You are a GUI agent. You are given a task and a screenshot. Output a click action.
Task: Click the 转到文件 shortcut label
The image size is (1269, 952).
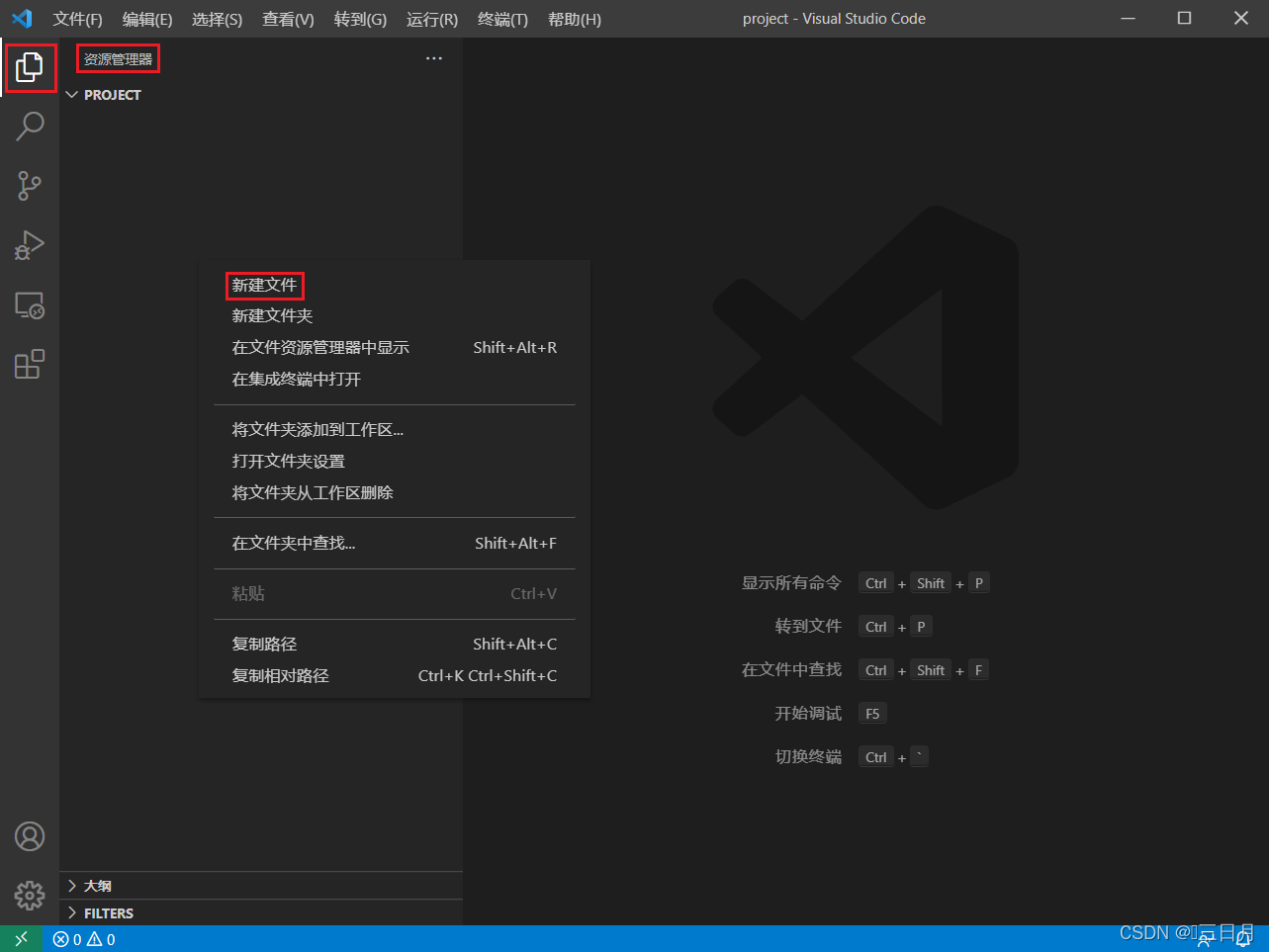click(x=808, y=627)
